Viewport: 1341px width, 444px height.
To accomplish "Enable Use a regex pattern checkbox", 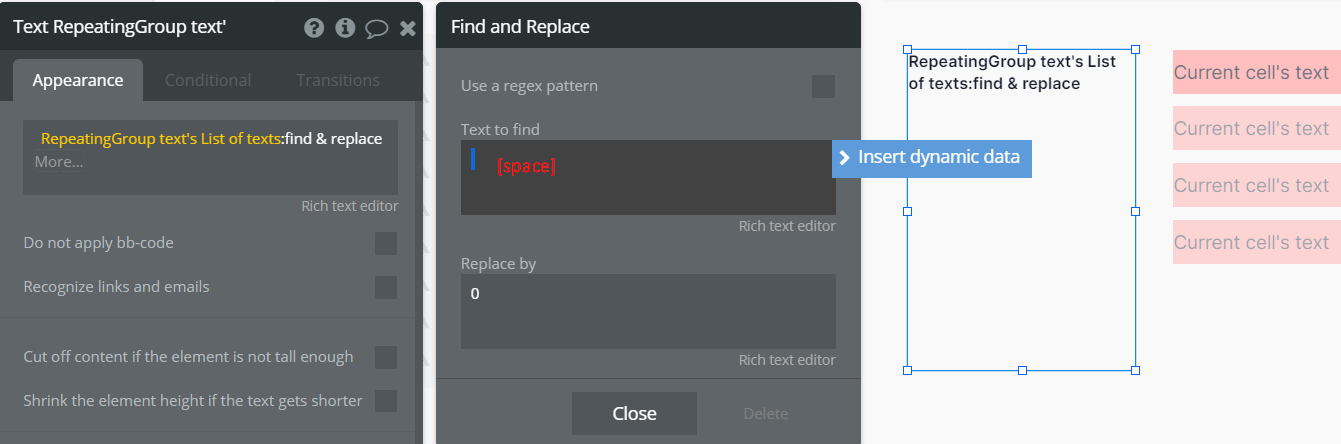I will 823,86.
